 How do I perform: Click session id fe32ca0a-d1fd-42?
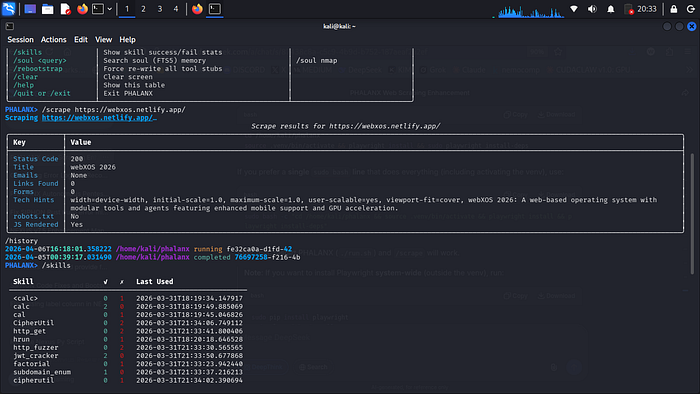(x=259, y=249)
